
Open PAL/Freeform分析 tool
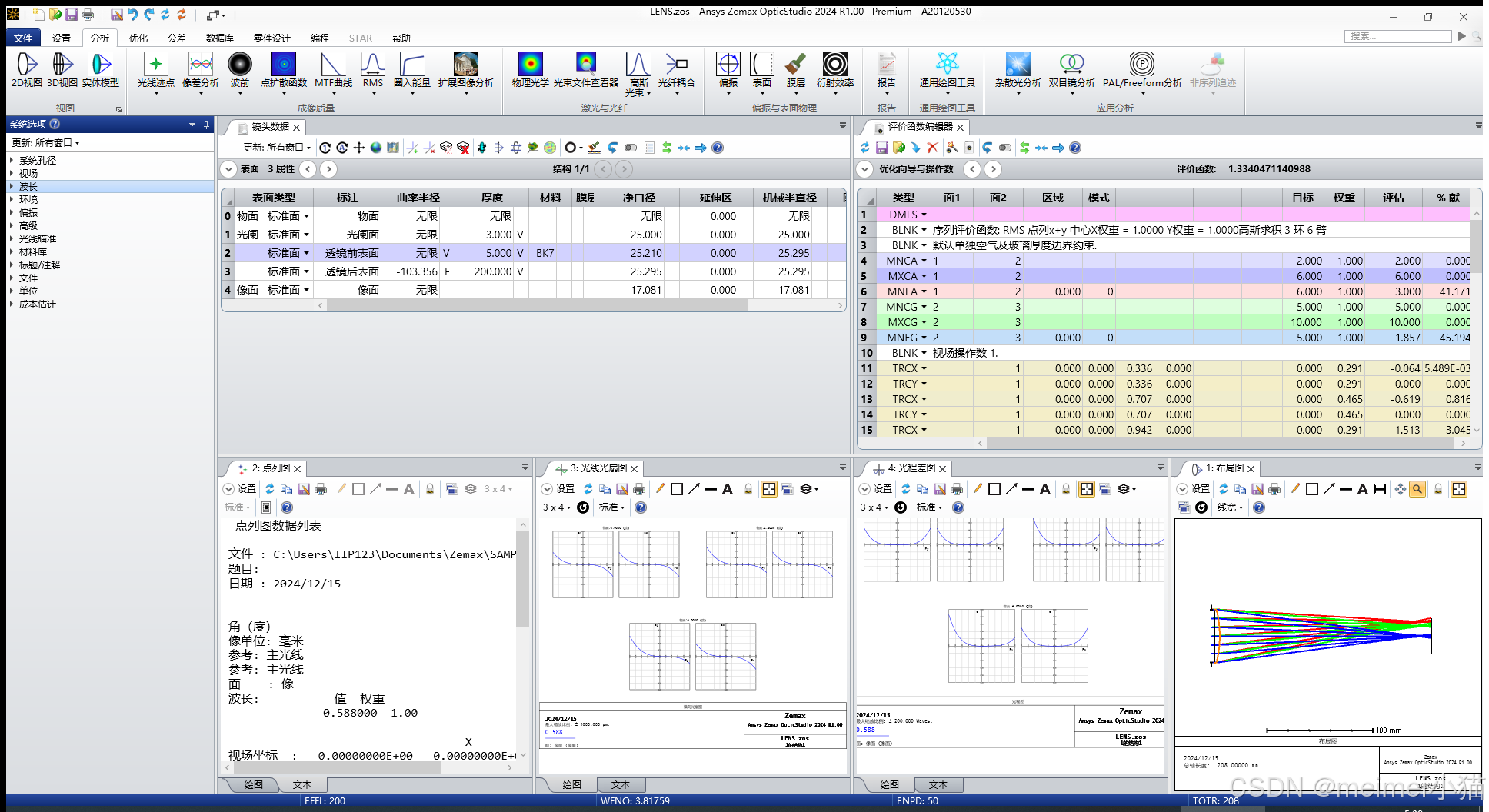click(1142, 73)
